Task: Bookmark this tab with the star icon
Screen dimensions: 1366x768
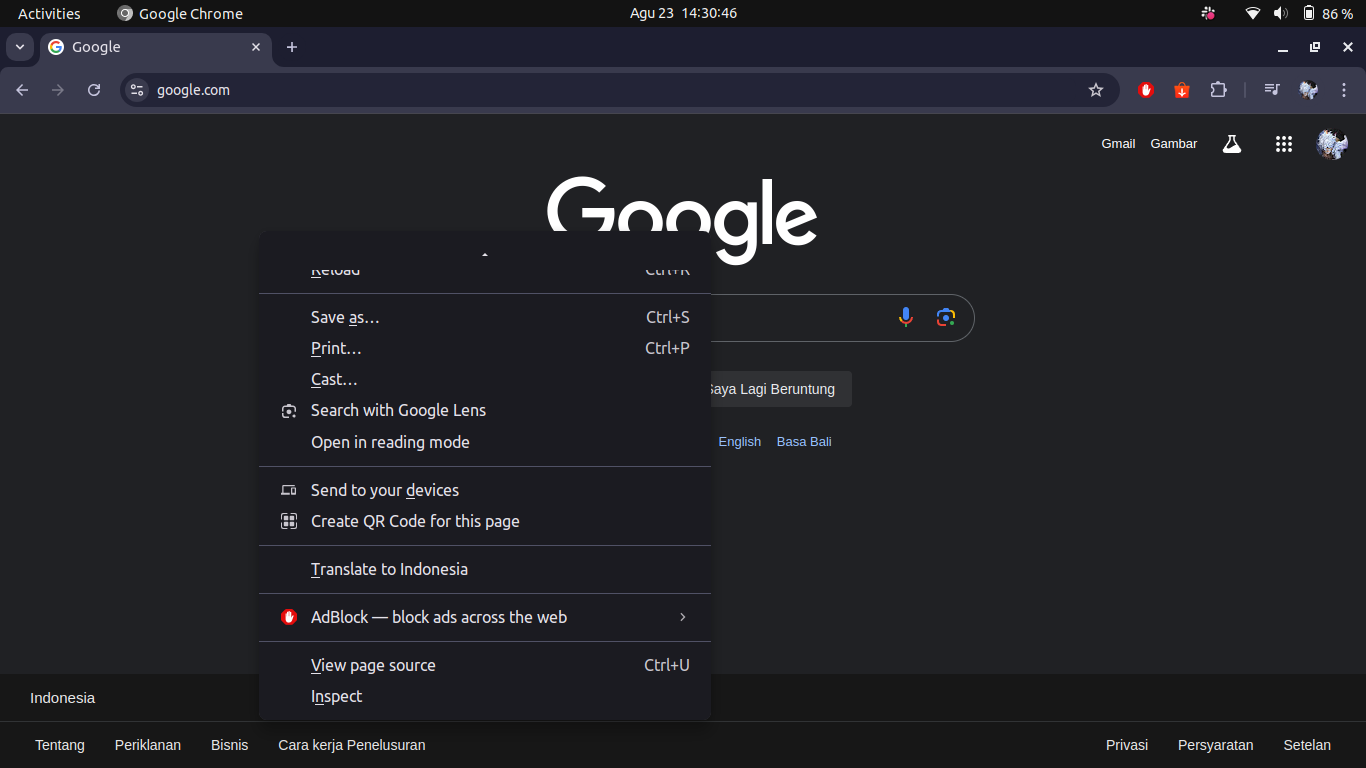Action: pyautogui.click(x=1096, y=90)
